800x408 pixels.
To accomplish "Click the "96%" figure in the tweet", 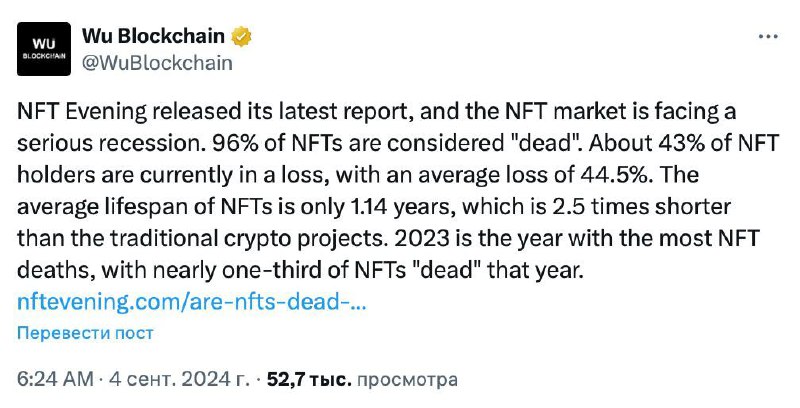I will click(x=233, y=143).
